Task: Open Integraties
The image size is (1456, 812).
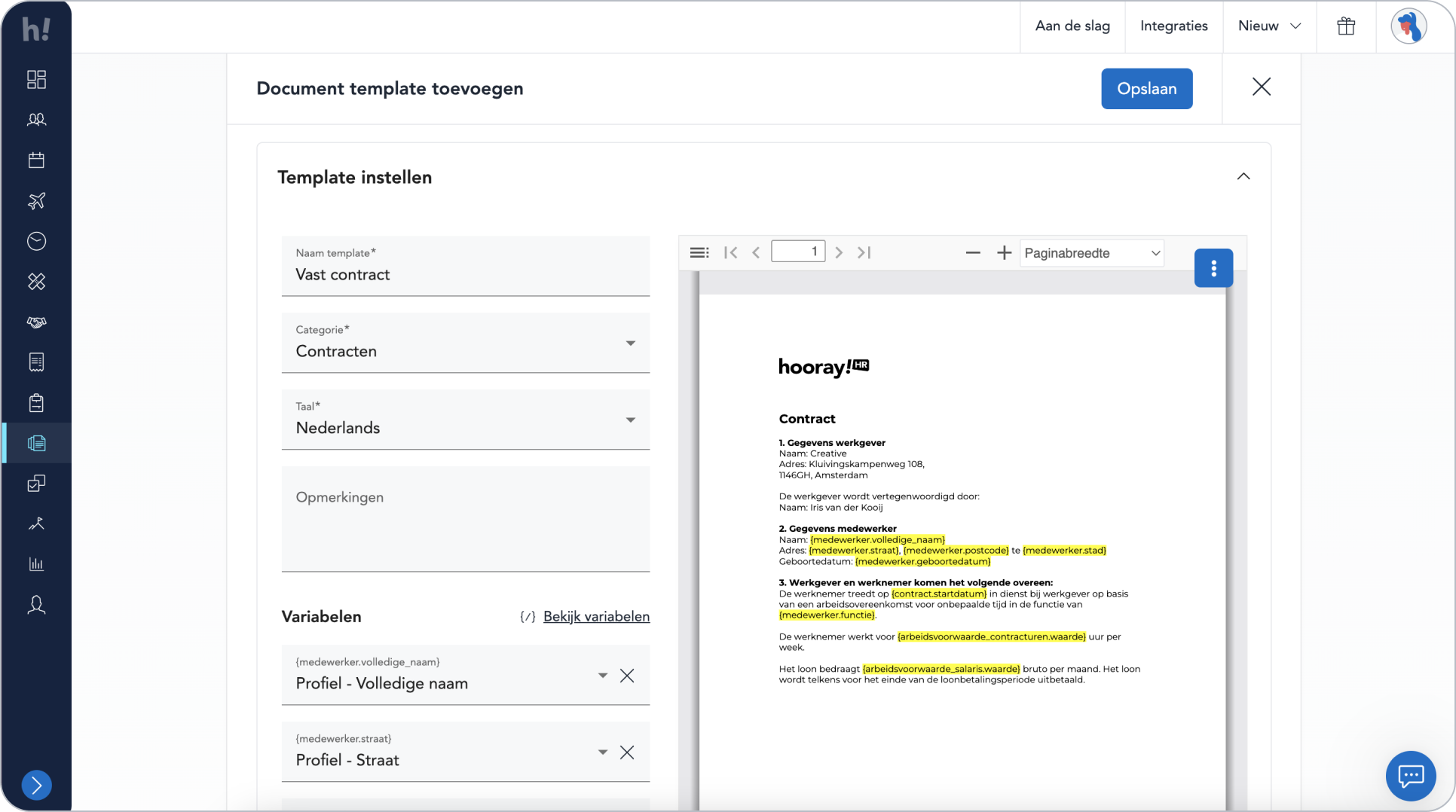Action: 1174,26
